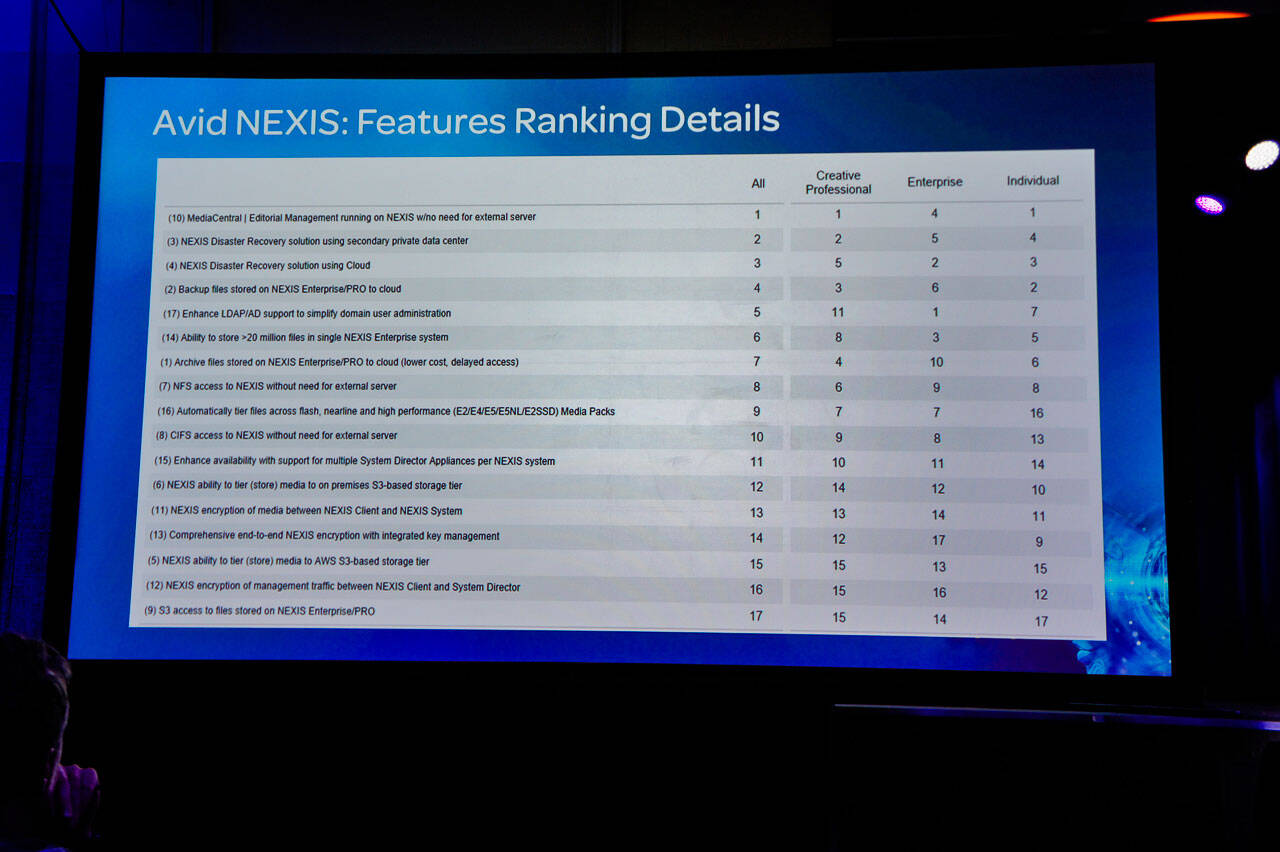Click '(4) NEXIS Disaster Recovery solution using Cloud'
This screenshot has width=1280, height=852.
pyautogui.click(x=268, y=266)
